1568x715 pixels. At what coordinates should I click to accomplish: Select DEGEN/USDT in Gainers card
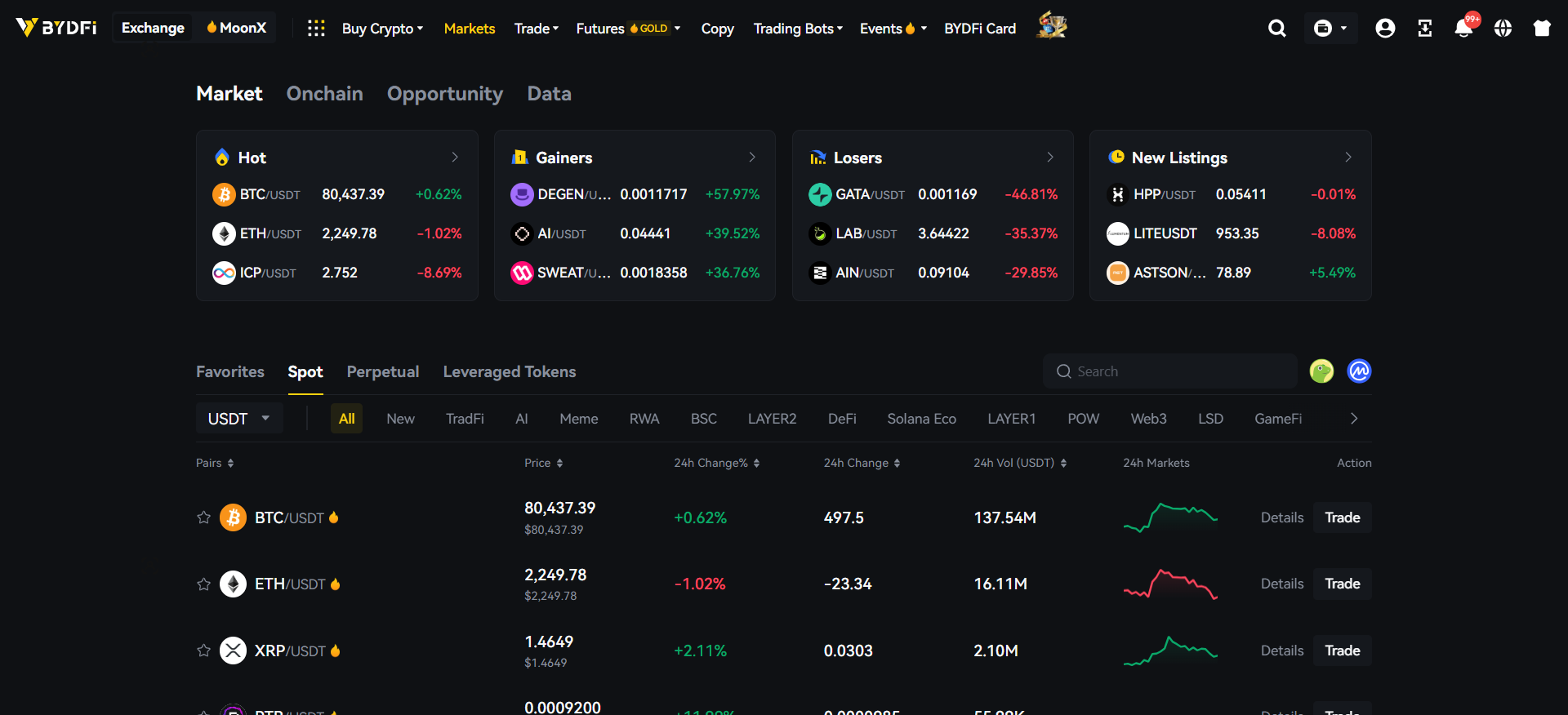[635, 194]
